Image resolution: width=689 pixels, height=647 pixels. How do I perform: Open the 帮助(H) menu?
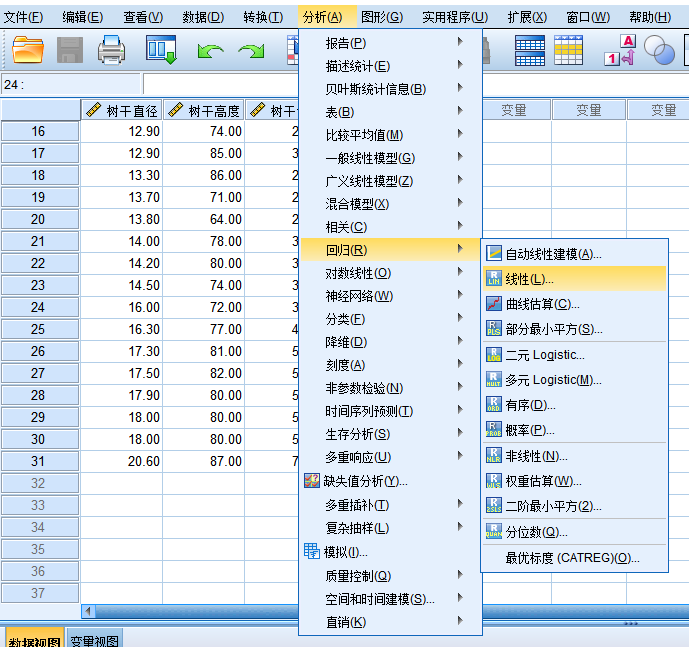point(650,17)
